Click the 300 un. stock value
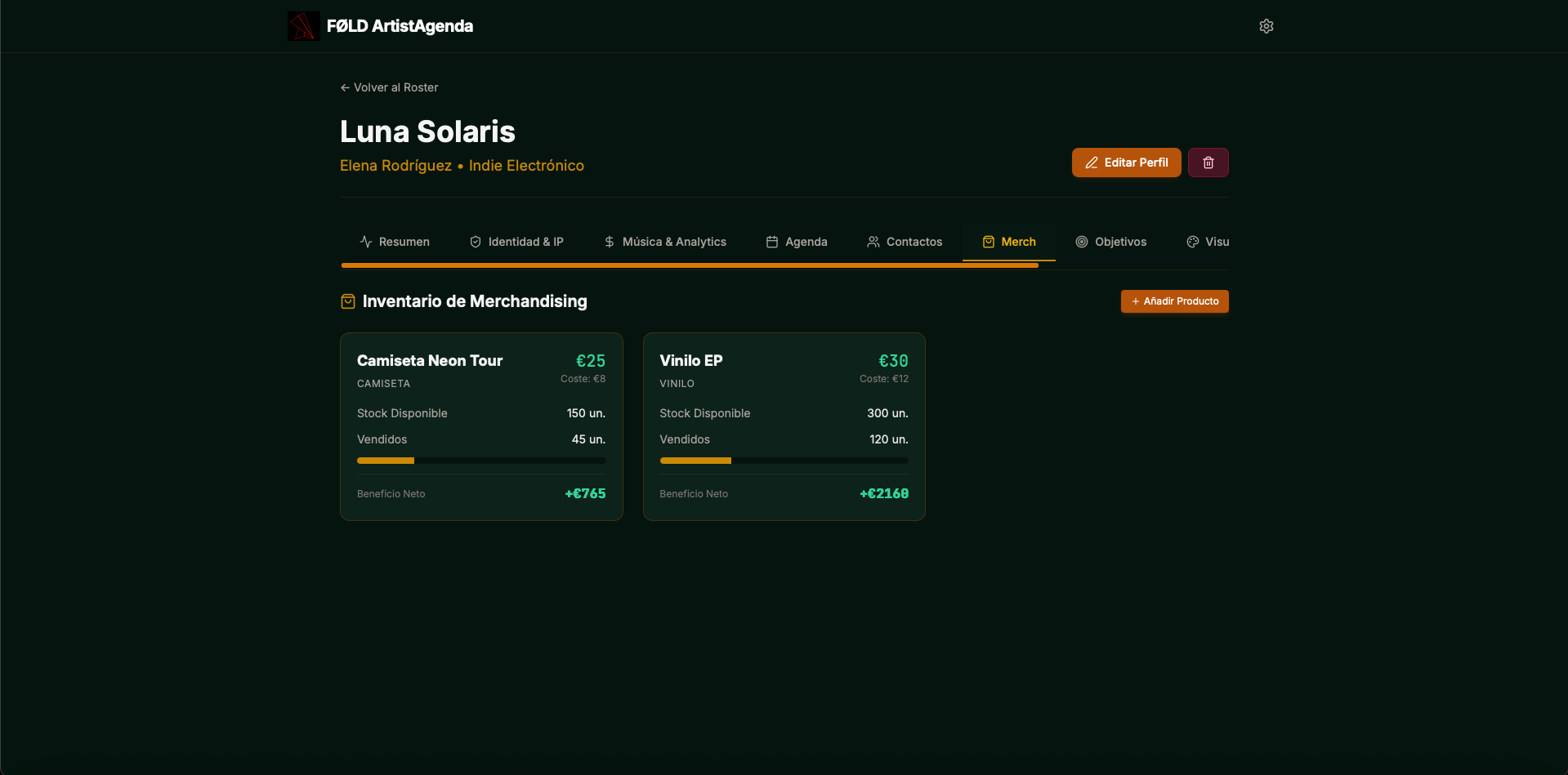Viewport: 1568px width, 775px height. [x=887, y=413]
